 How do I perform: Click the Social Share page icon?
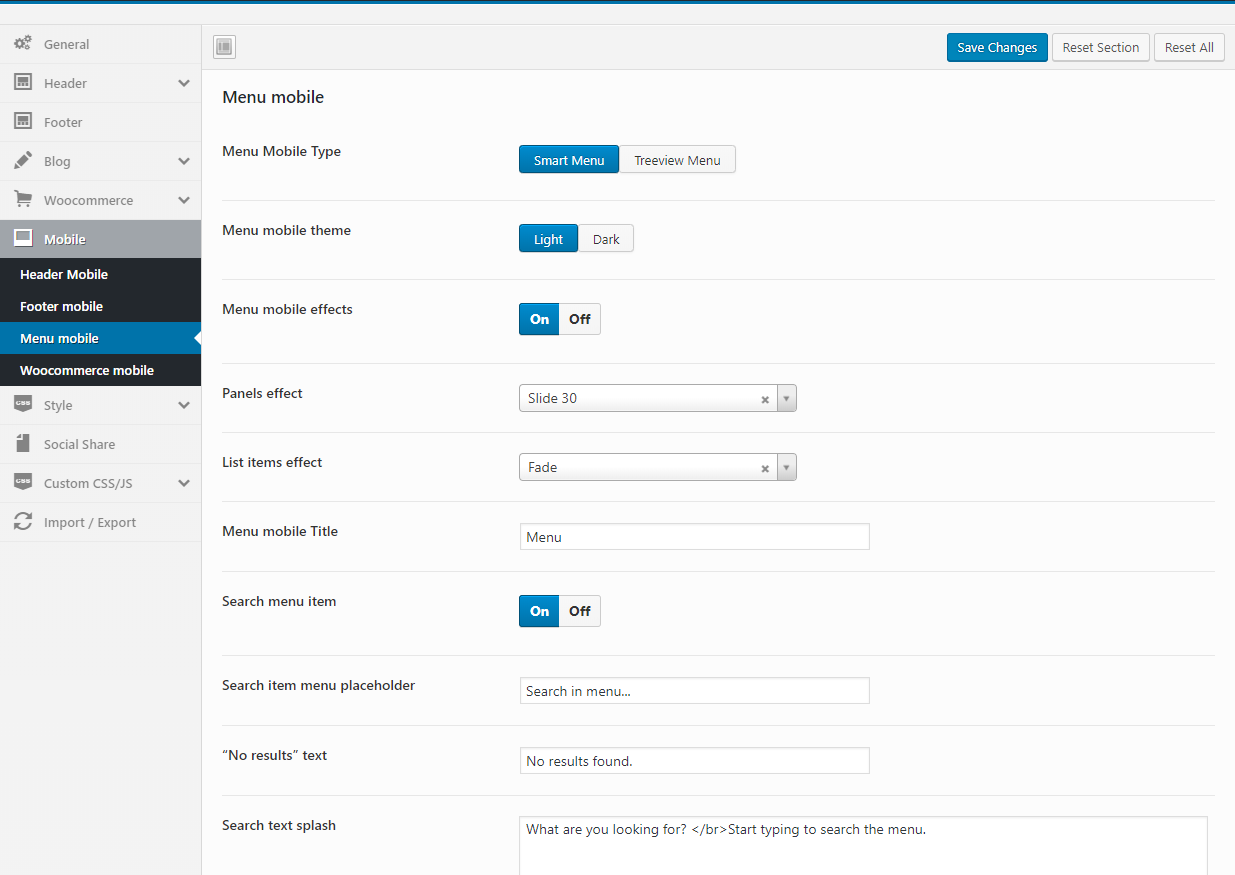tap(22, 444)
